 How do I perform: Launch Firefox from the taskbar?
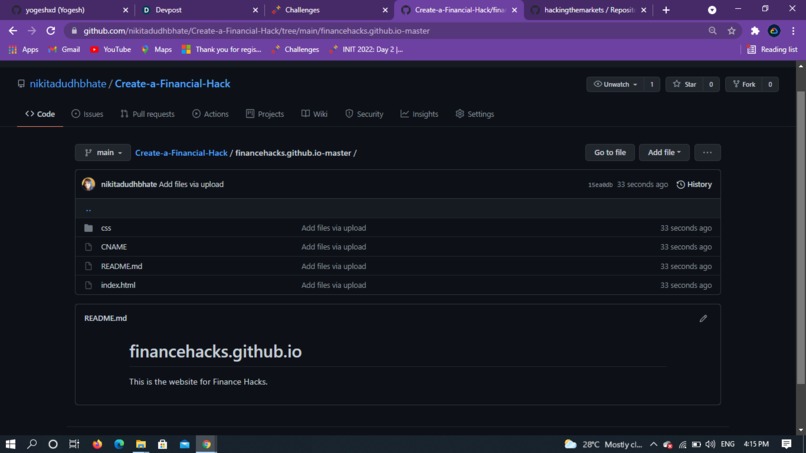point(97,444)
